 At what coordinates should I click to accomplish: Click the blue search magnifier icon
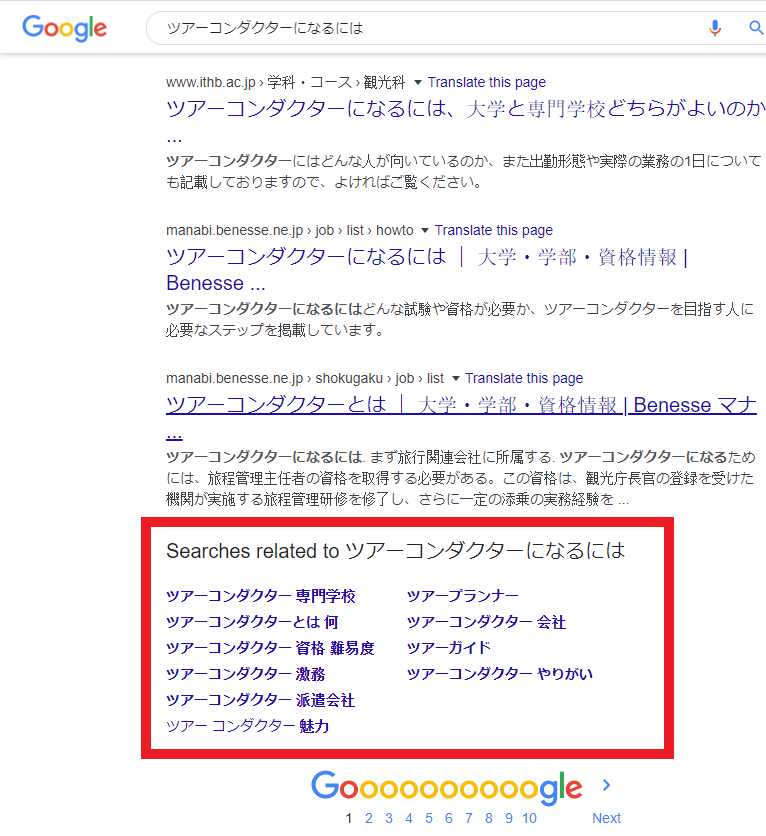[756, 27]
